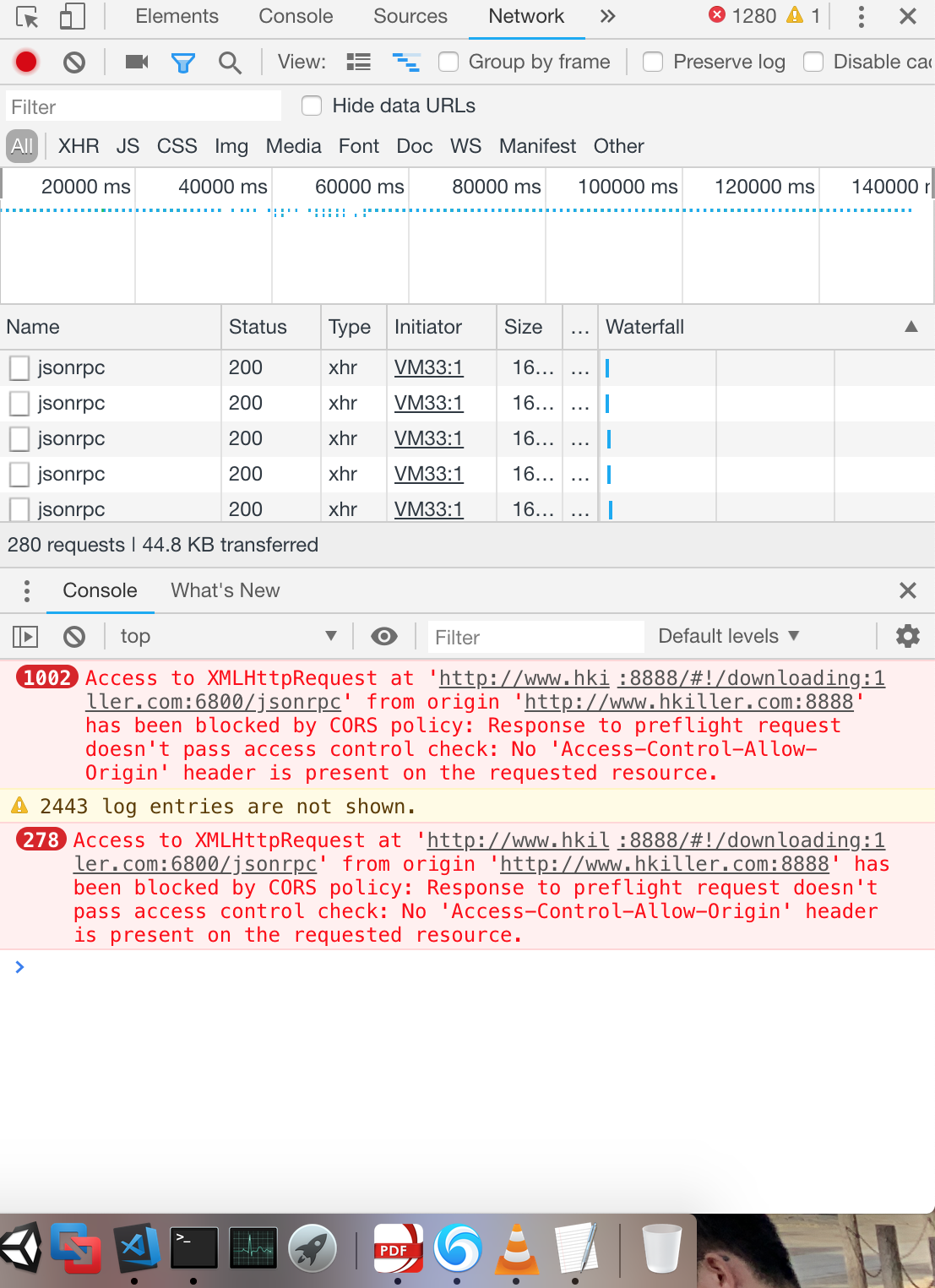935x1288 pixels.
Task: Start recording network log
Action: point(25,62)
